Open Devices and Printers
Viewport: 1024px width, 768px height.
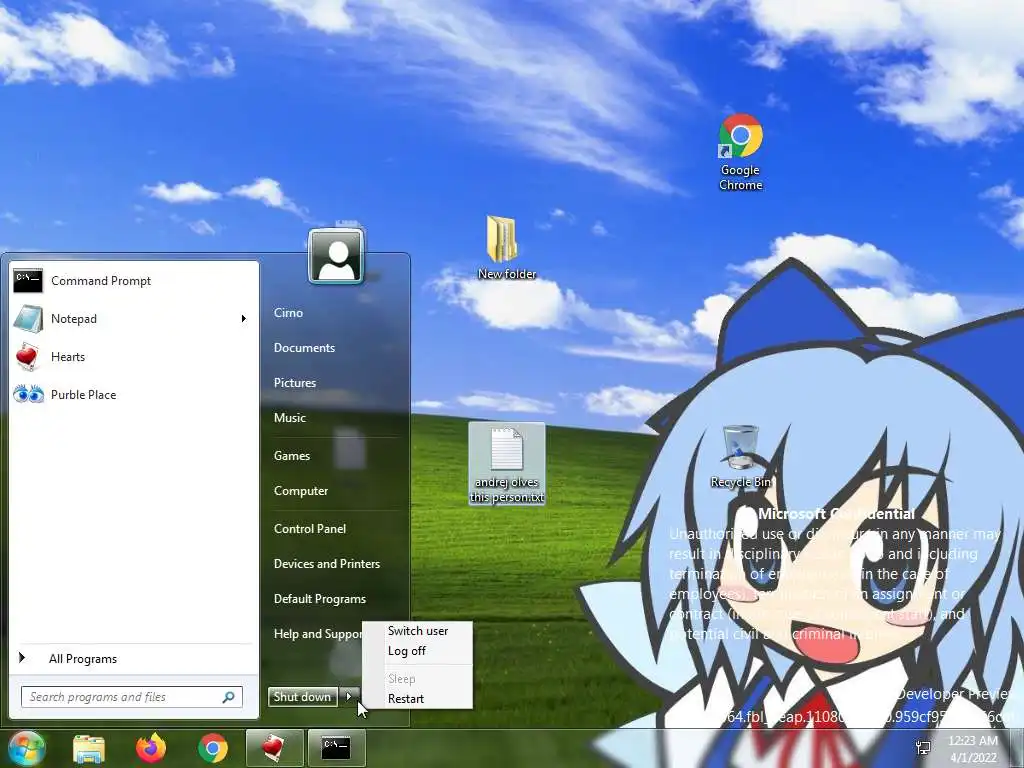327,564
